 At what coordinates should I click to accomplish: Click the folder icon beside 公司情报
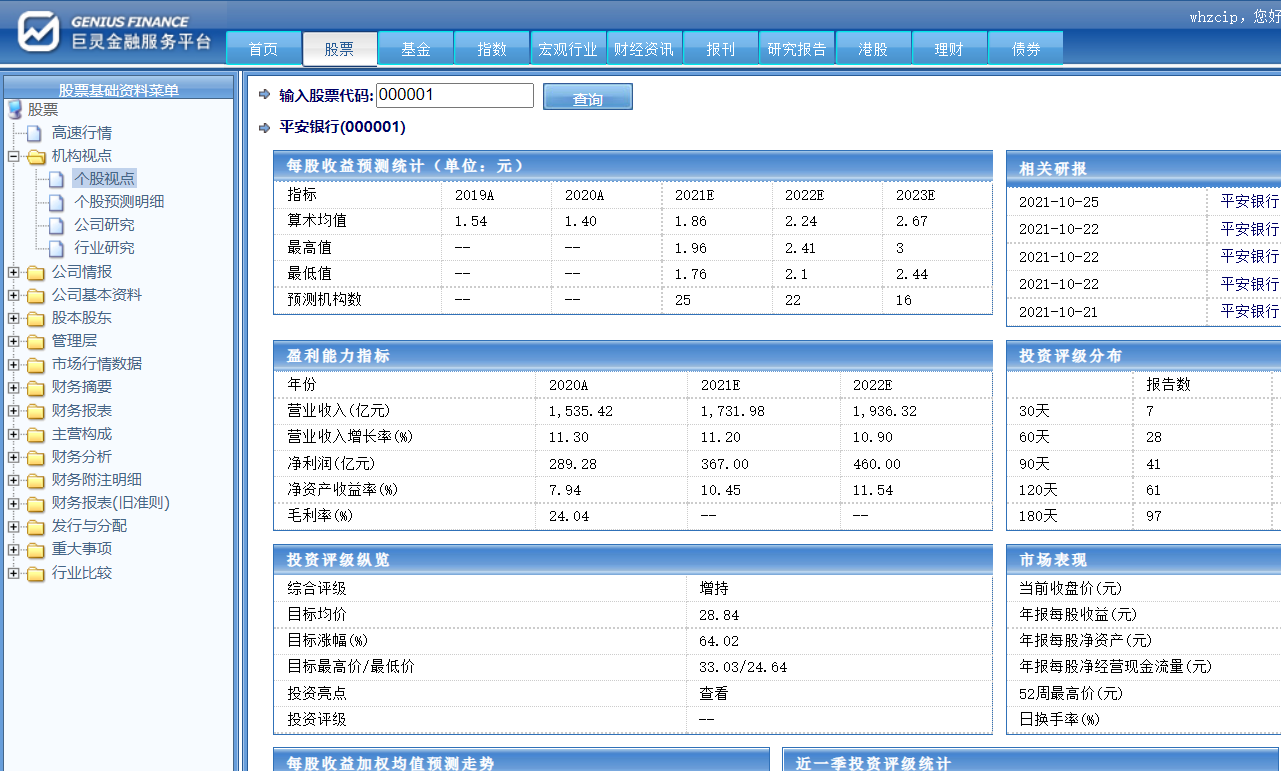36,272
